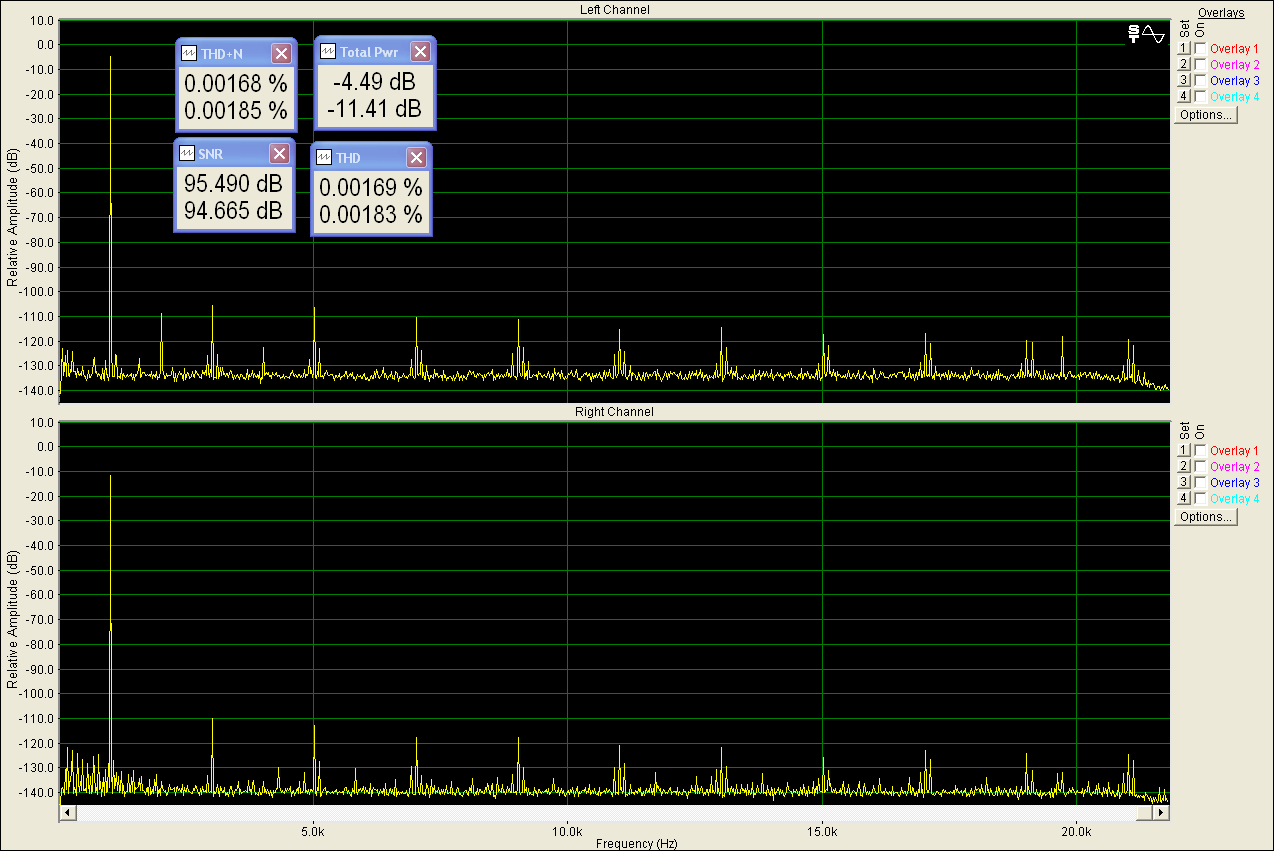The width and height of the screenshot is (1274, 851).
Task: Click the THD+N meter window icon
Action: 189,54
